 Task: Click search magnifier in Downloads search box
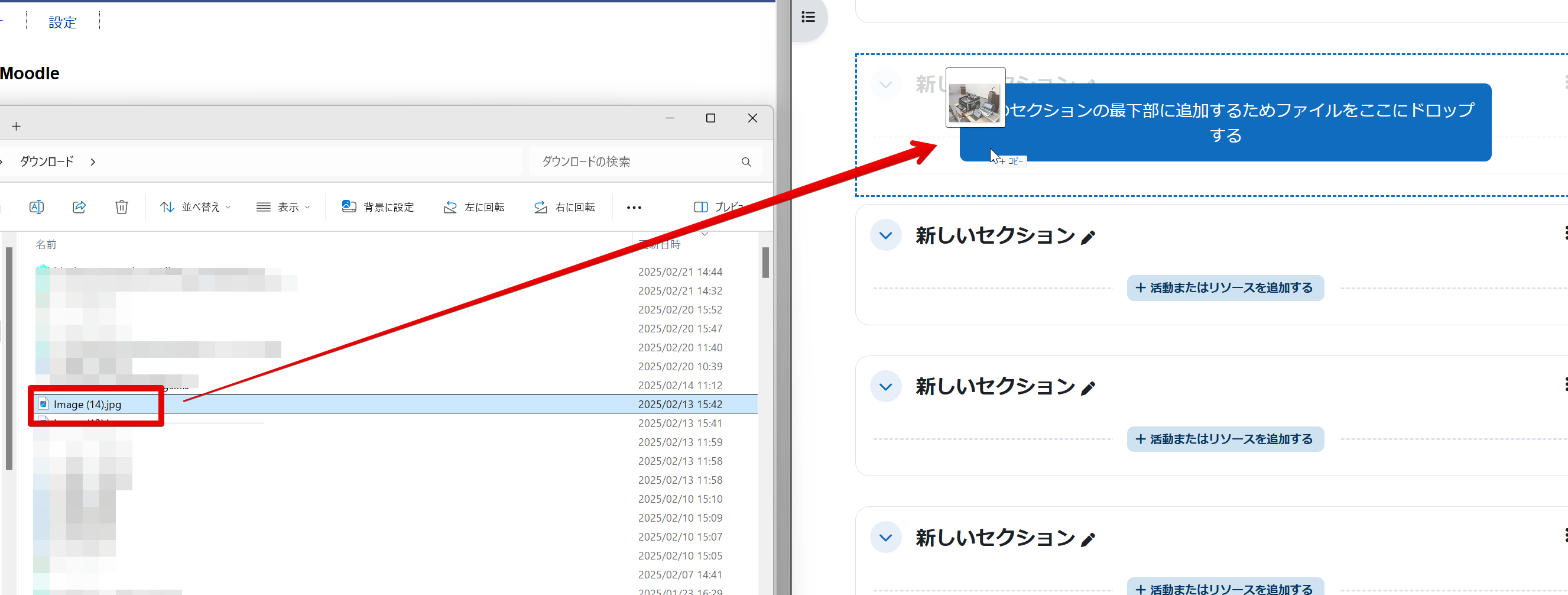pyautogui.click(x=746, y=162)
